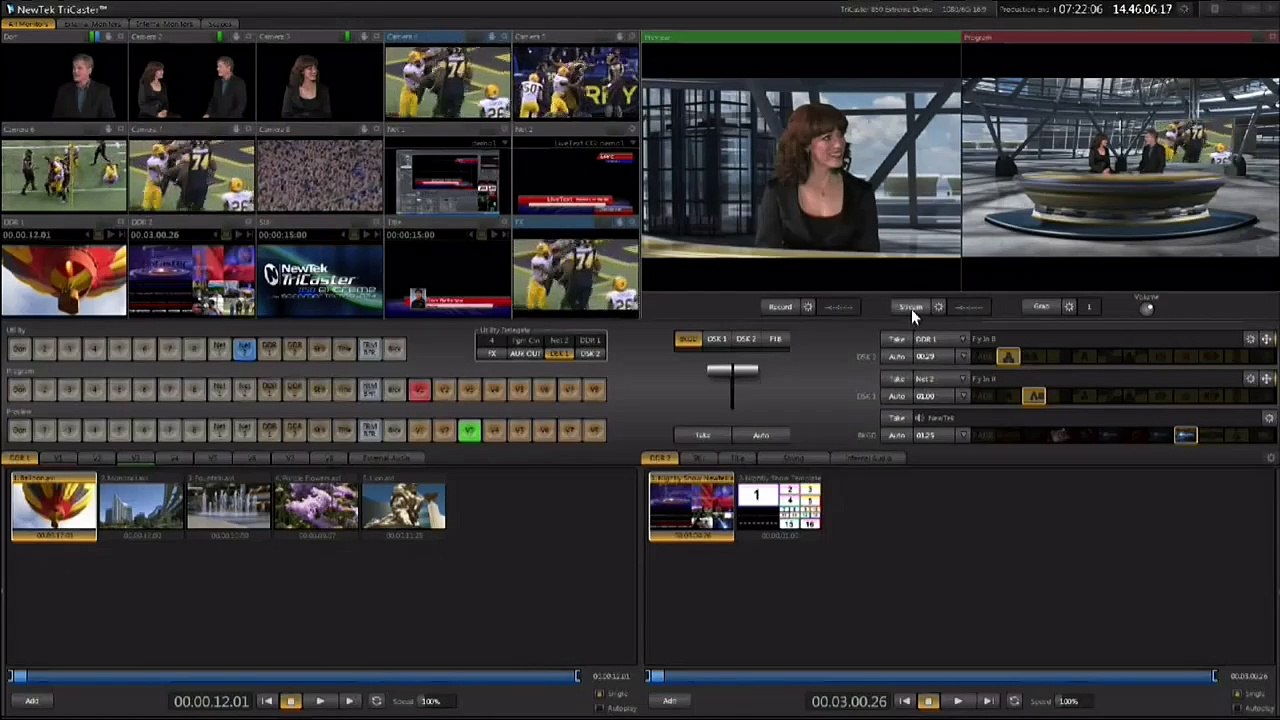Open DDR 2 panel settings gear
1280x720 pixels.
(1271, 458)
